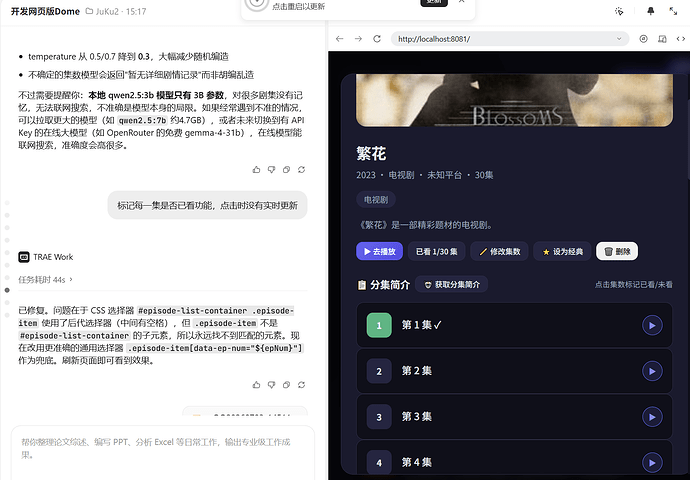Click the 第 1 集 ✓ row title
Screen dimensions: 690x480
coord(421,325)
